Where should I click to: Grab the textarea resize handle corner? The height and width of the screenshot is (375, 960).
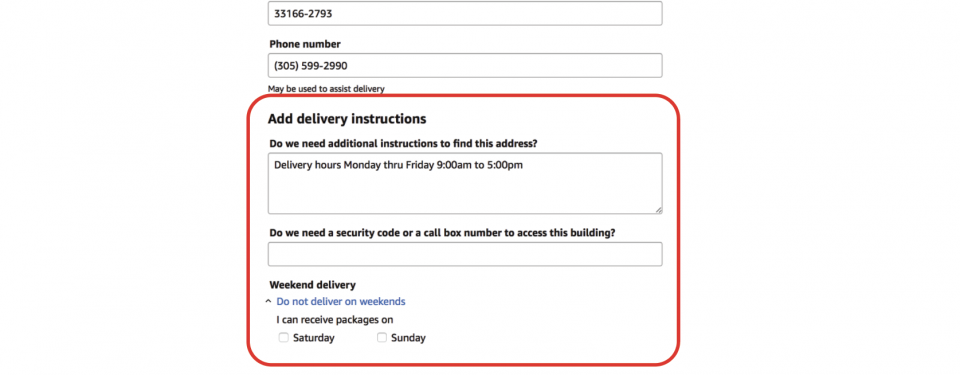coord(659,210)
